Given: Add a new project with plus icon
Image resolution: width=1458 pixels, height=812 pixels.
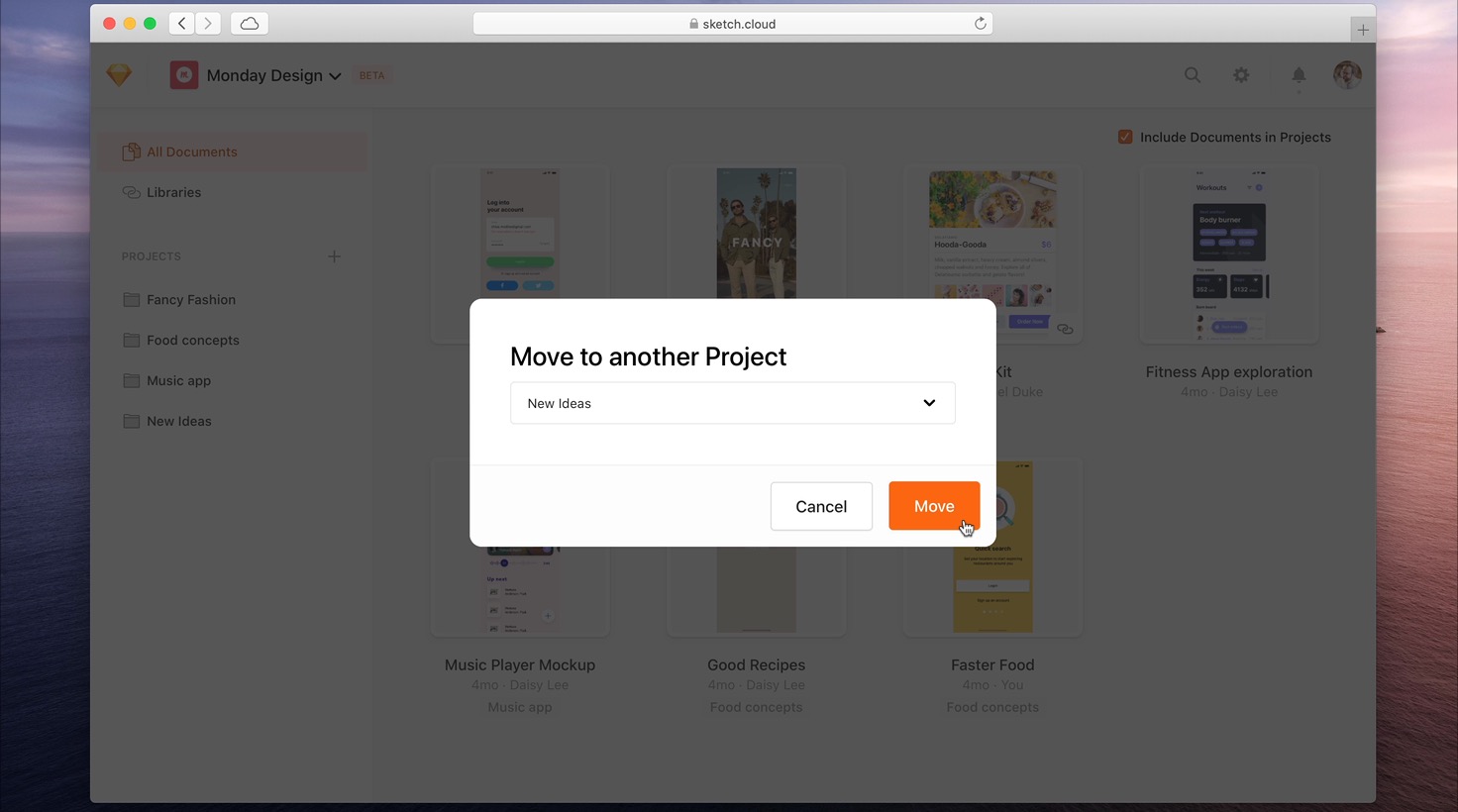Looking at the screenshot, I should point(334,256).
